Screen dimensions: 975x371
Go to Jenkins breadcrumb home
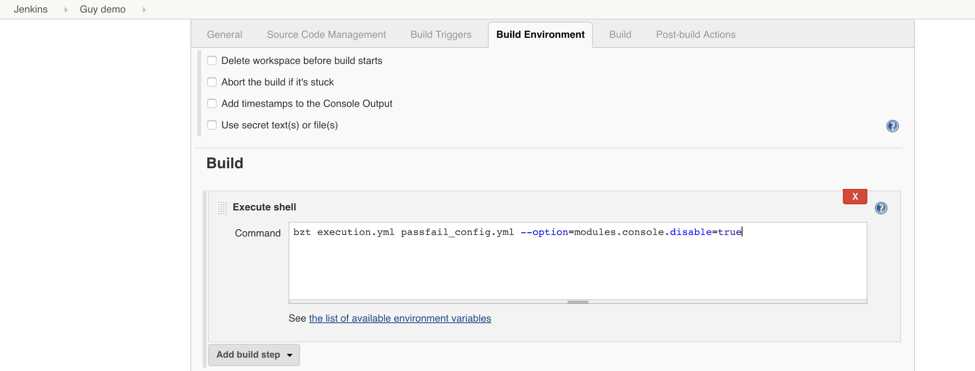click(30, 10)
